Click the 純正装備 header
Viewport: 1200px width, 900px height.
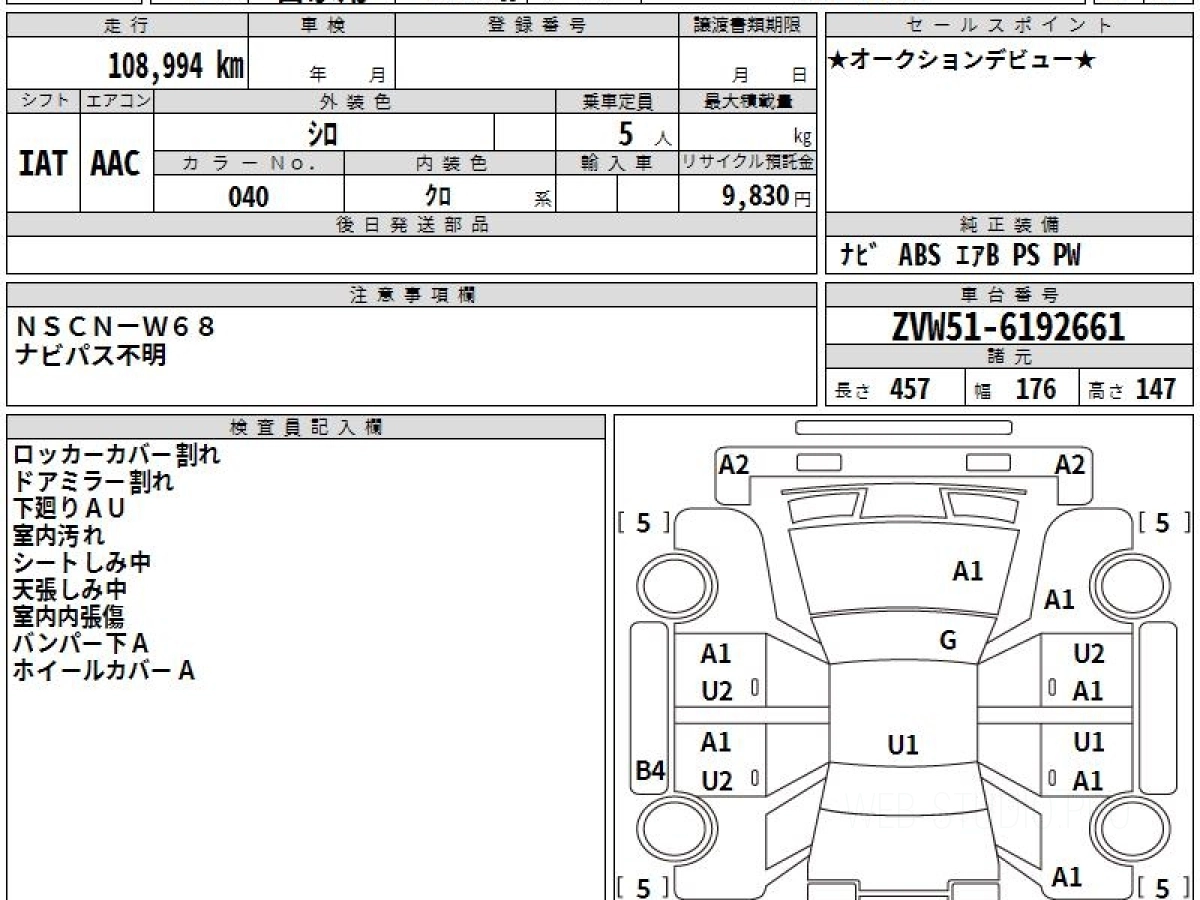pyautogui.click(x=1010, y=225)
